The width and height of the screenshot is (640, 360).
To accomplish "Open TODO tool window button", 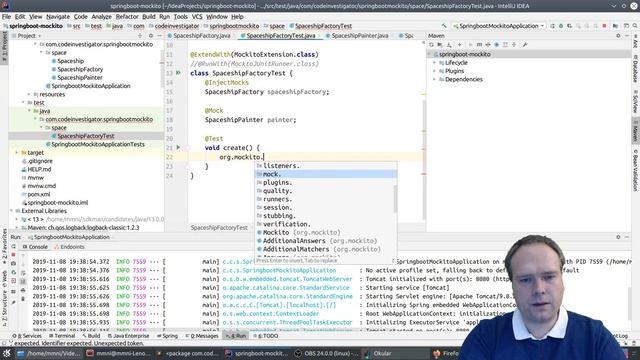I will pyautogui.click(x=266, y=336).
